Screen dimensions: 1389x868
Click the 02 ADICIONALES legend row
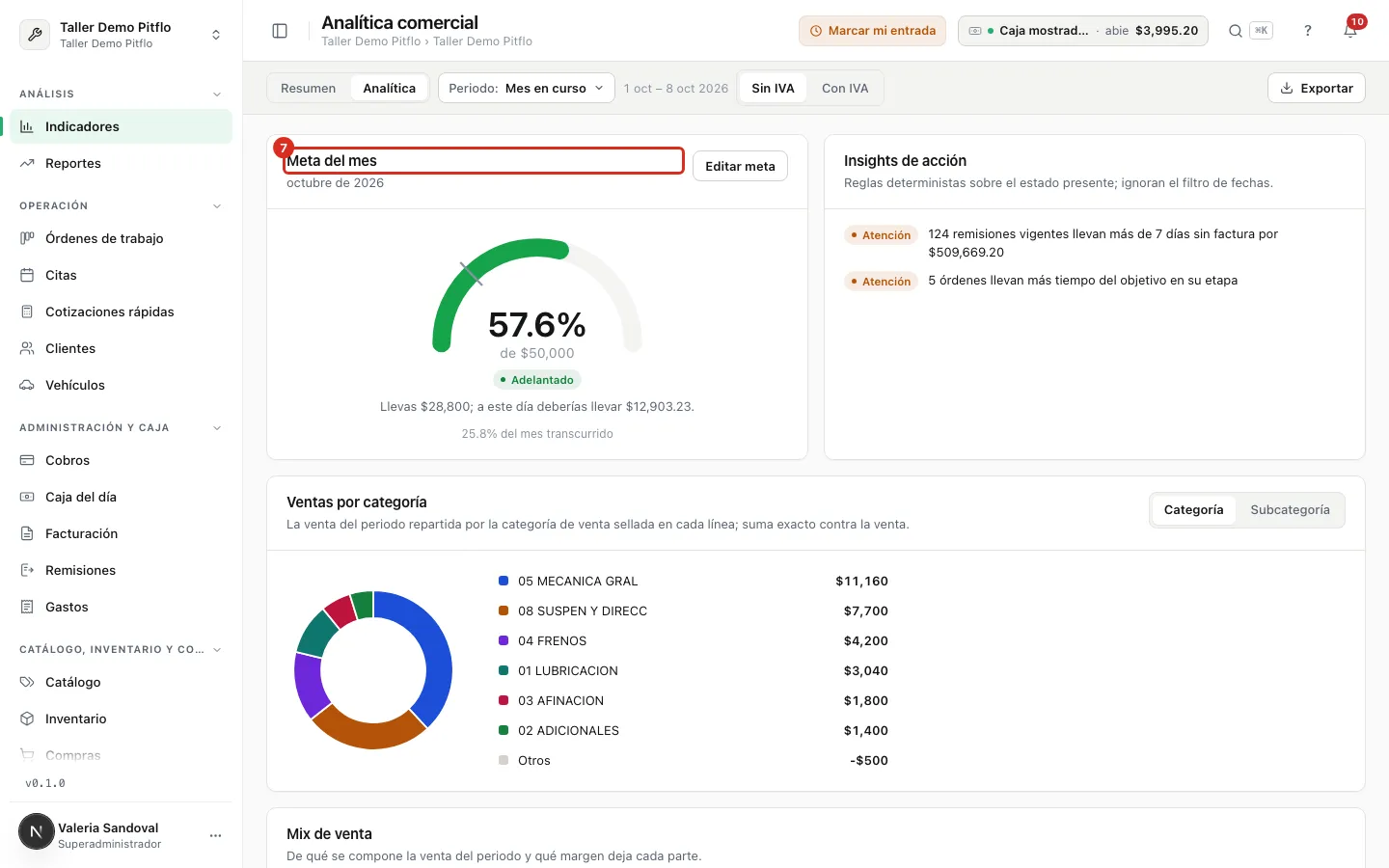pyautogui.click(x=693, y=731)
